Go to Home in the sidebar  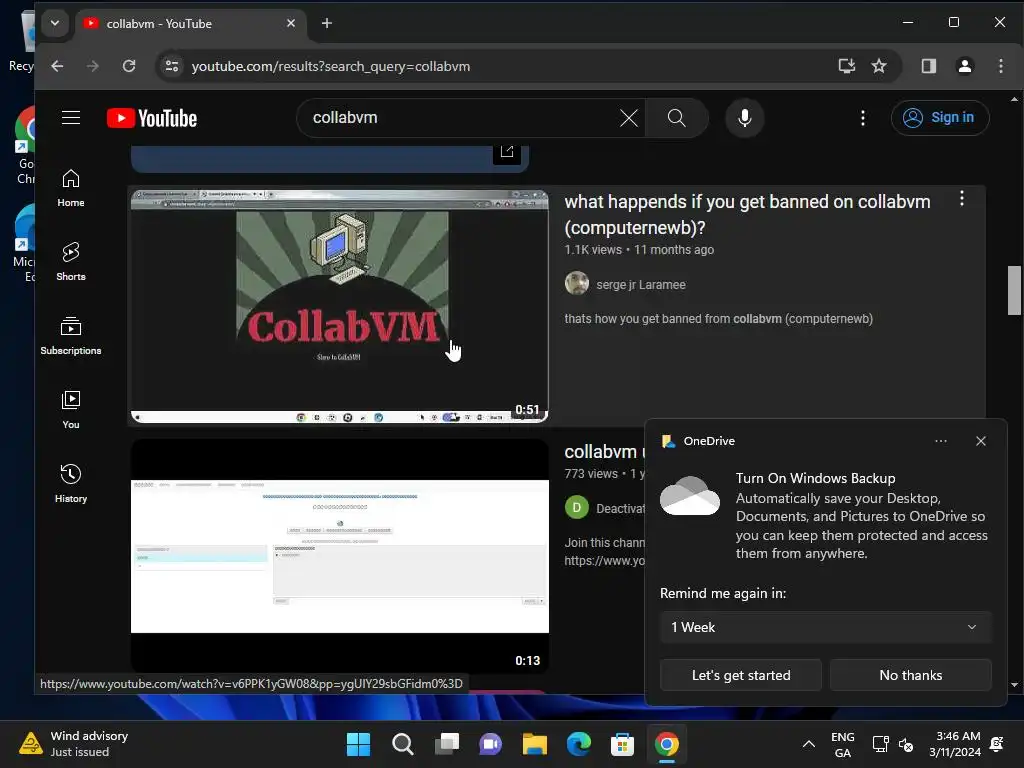(71, 188)
